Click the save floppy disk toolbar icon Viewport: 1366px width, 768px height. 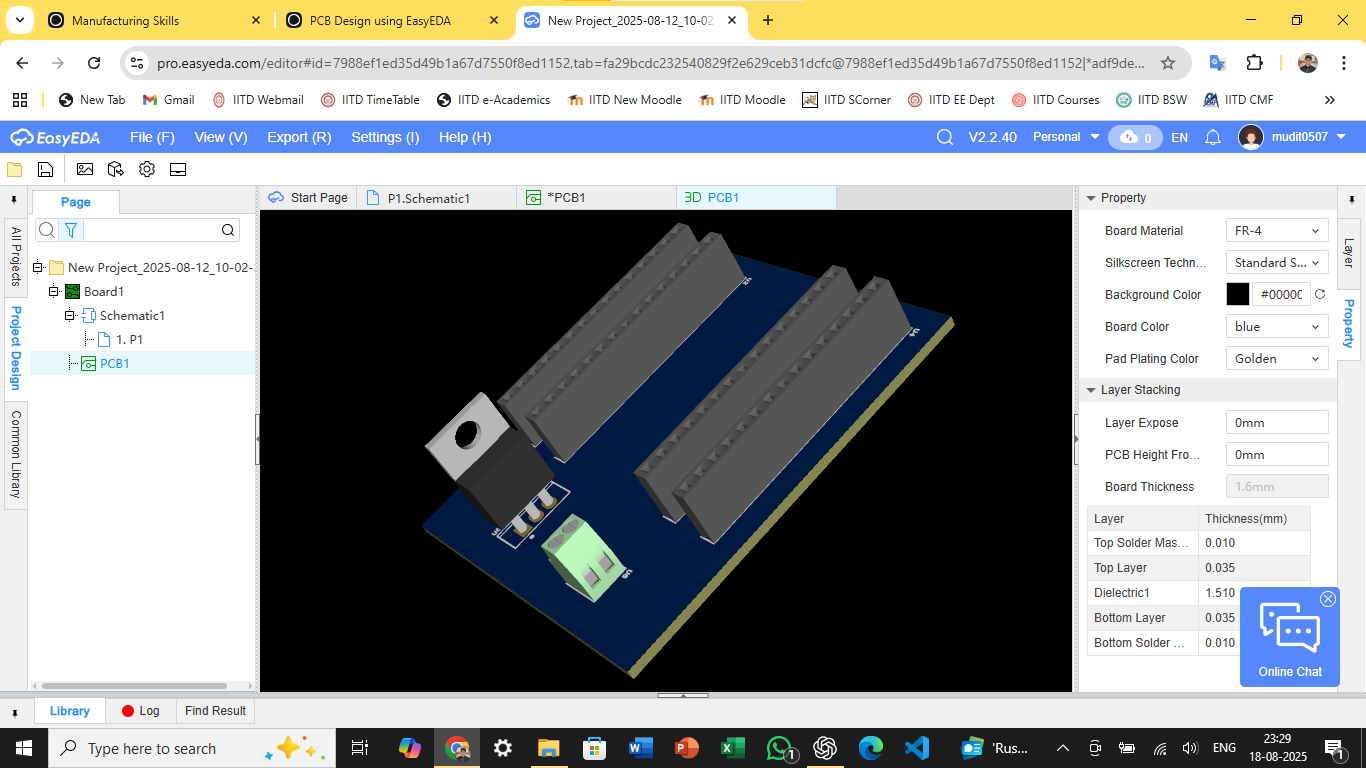pyautogui.click(x=45, y=169)
